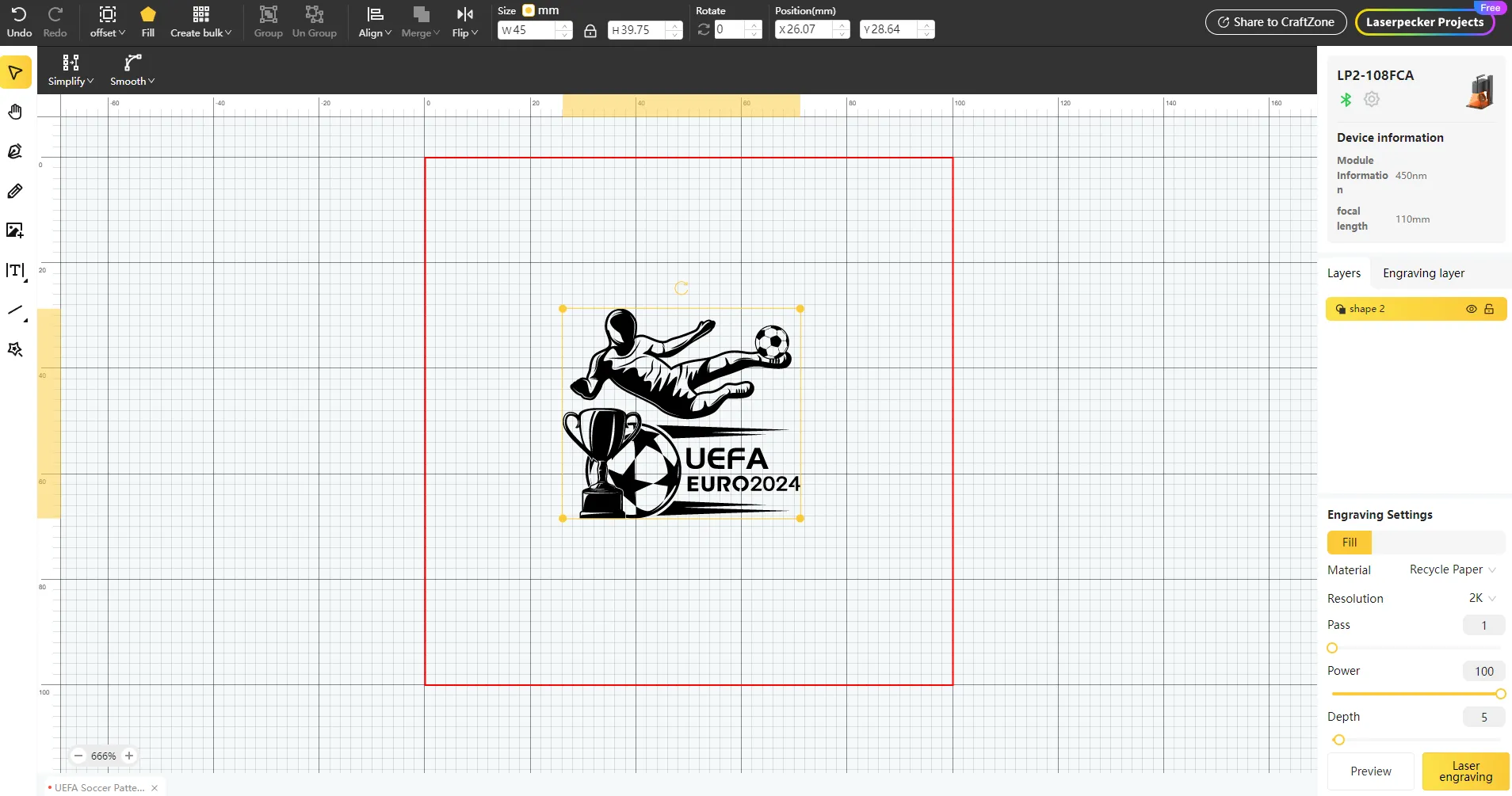Viewport: 1512px width, 796px height.
Task: Adjust the Power slider handle
Action: click(x=1500, y=694)
